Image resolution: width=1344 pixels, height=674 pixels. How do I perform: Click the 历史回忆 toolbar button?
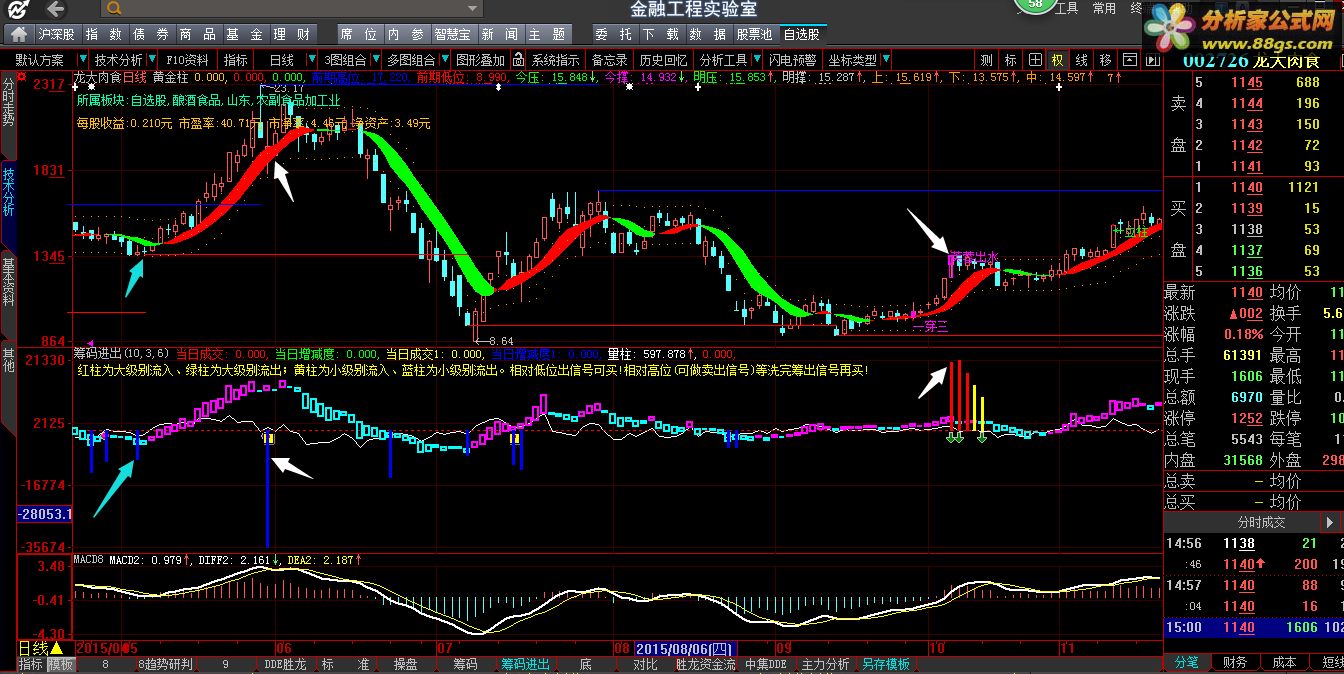pyautogui.click(x=664, y=61)
